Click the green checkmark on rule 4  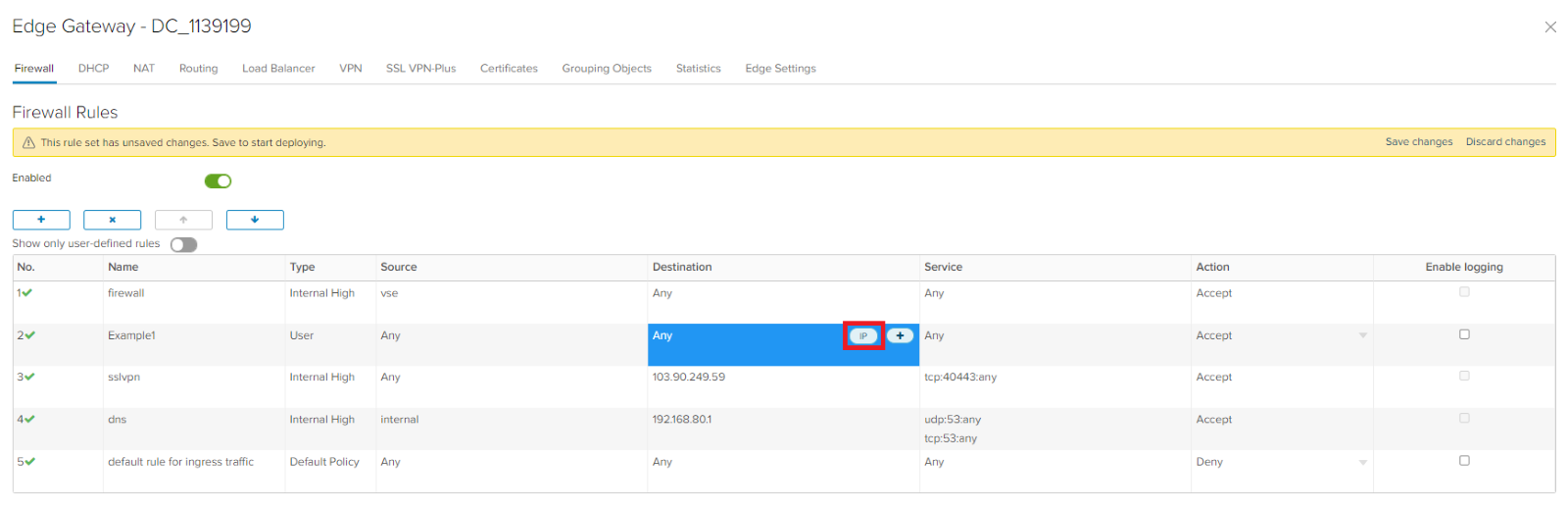tap(29, 419)
